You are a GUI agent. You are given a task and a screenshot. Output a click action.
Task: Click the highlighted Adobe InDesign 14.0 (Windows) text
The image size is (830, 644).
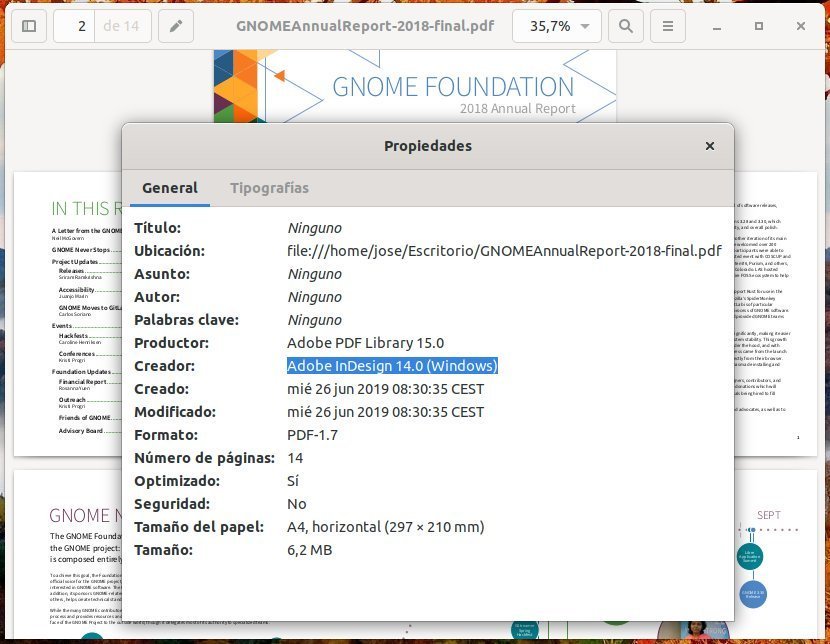(392, 366)
